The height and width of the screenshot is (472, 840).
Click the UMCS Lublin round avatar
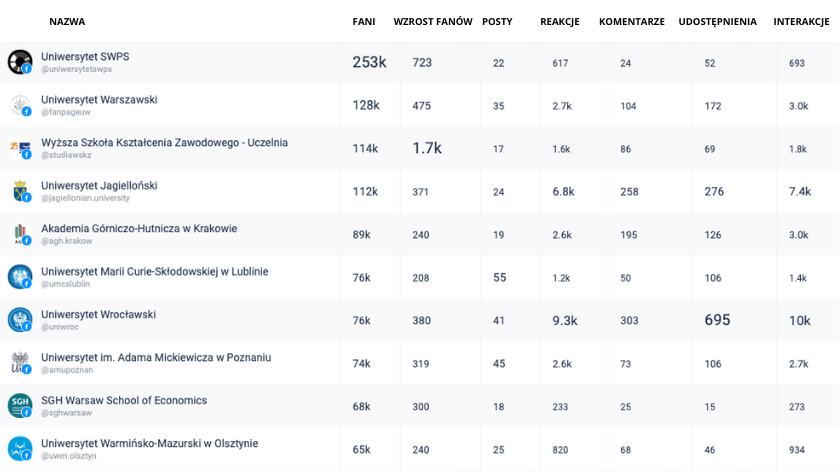tap(20, 277)
